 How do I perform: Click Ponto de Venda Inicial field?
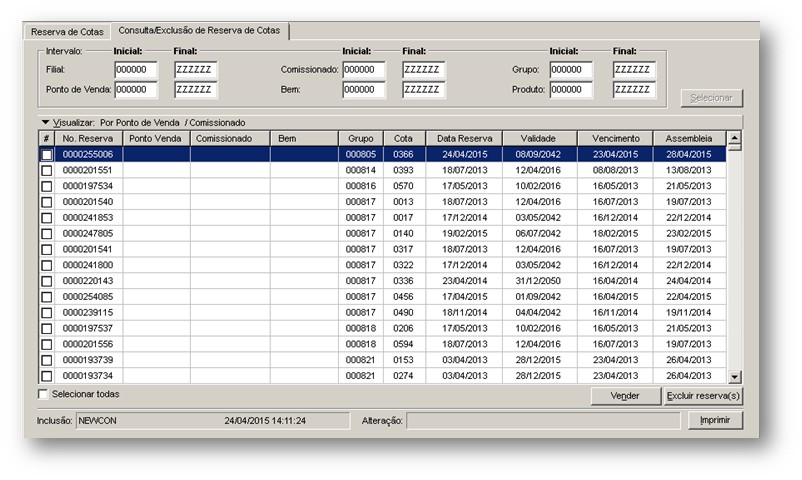click(x=136, y=90)
